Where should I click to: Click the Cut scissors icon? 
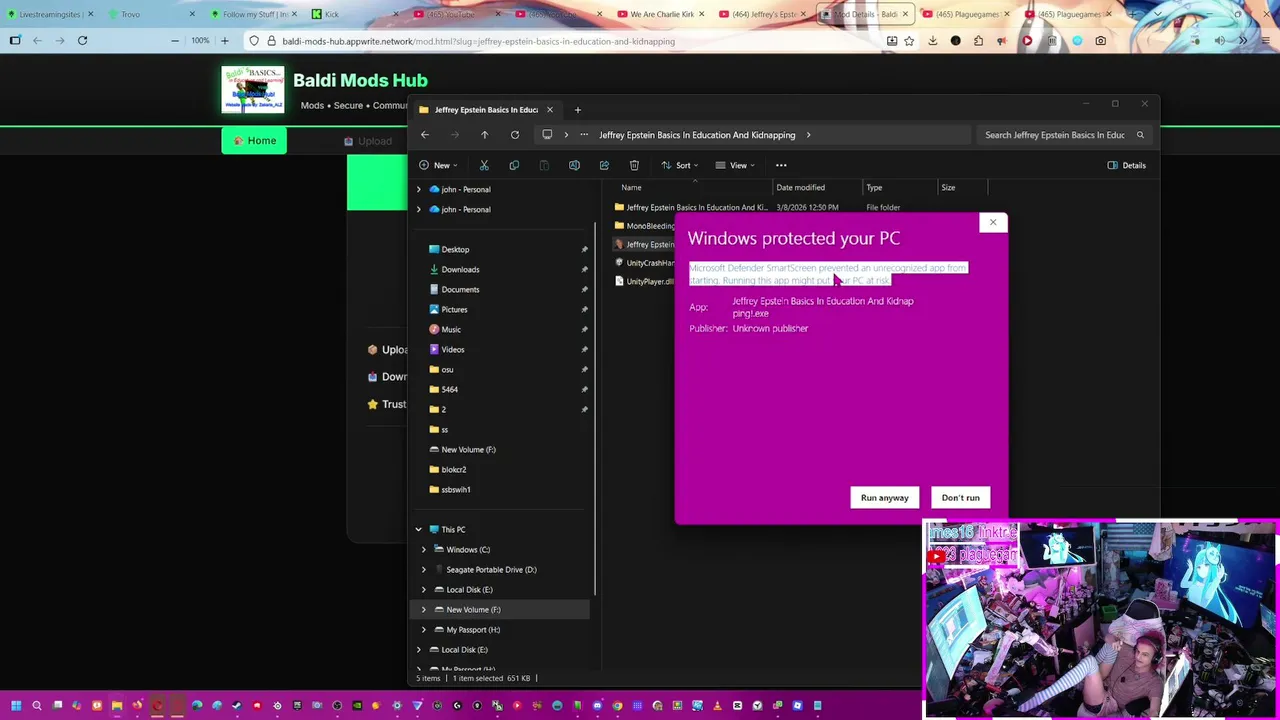click(x=484, y=165)
